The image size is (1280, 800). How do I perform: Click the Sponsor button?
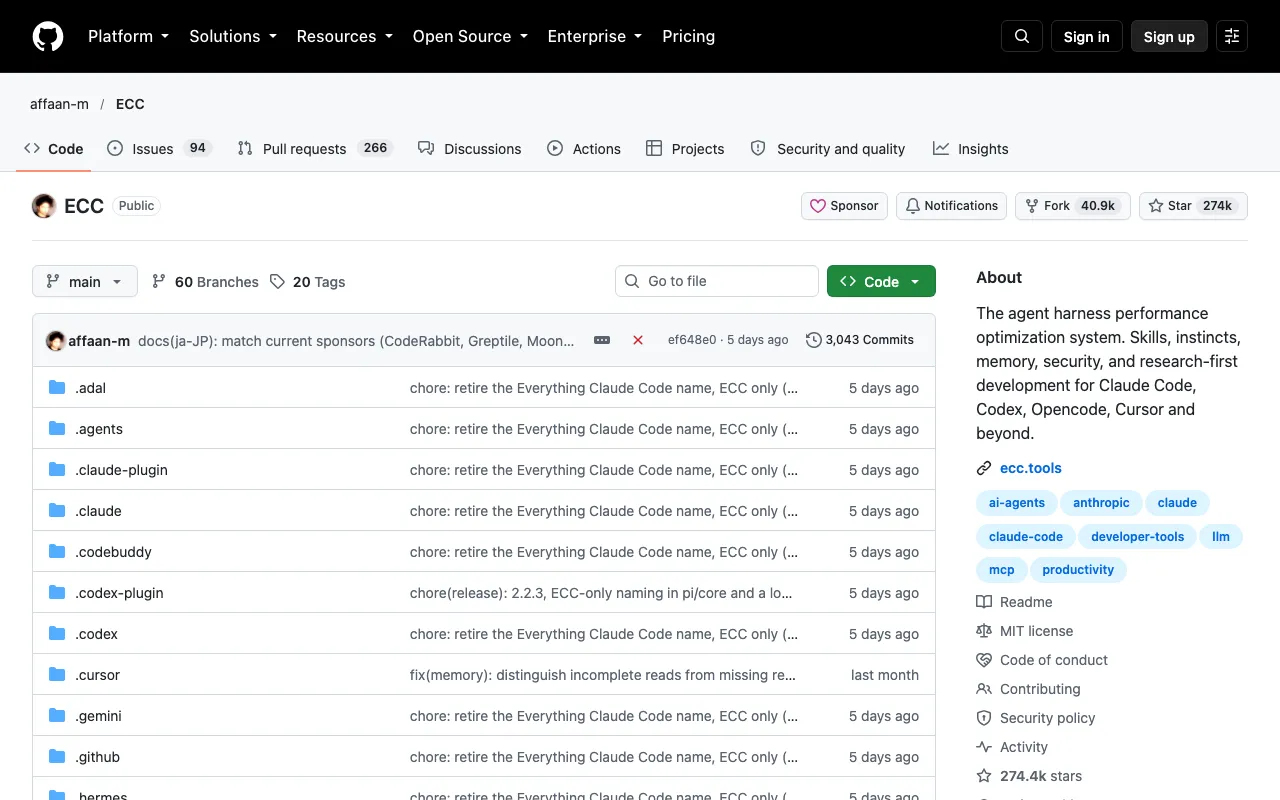click(844, 206)
